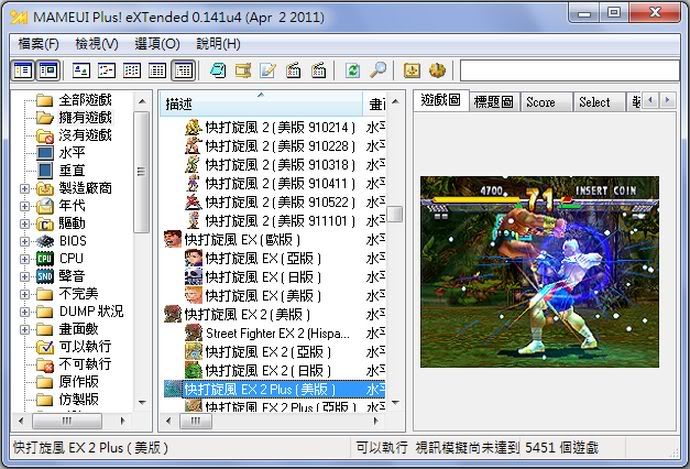The image size is (690, 469).
Task: Click the green refresh toolbar icon
Action: 353,70
